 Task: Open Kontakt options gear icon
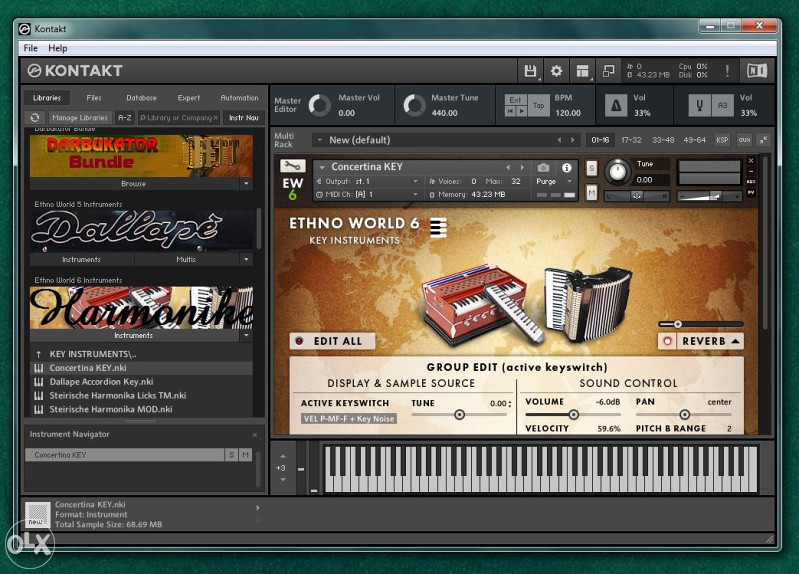click(x=556, y=71)
